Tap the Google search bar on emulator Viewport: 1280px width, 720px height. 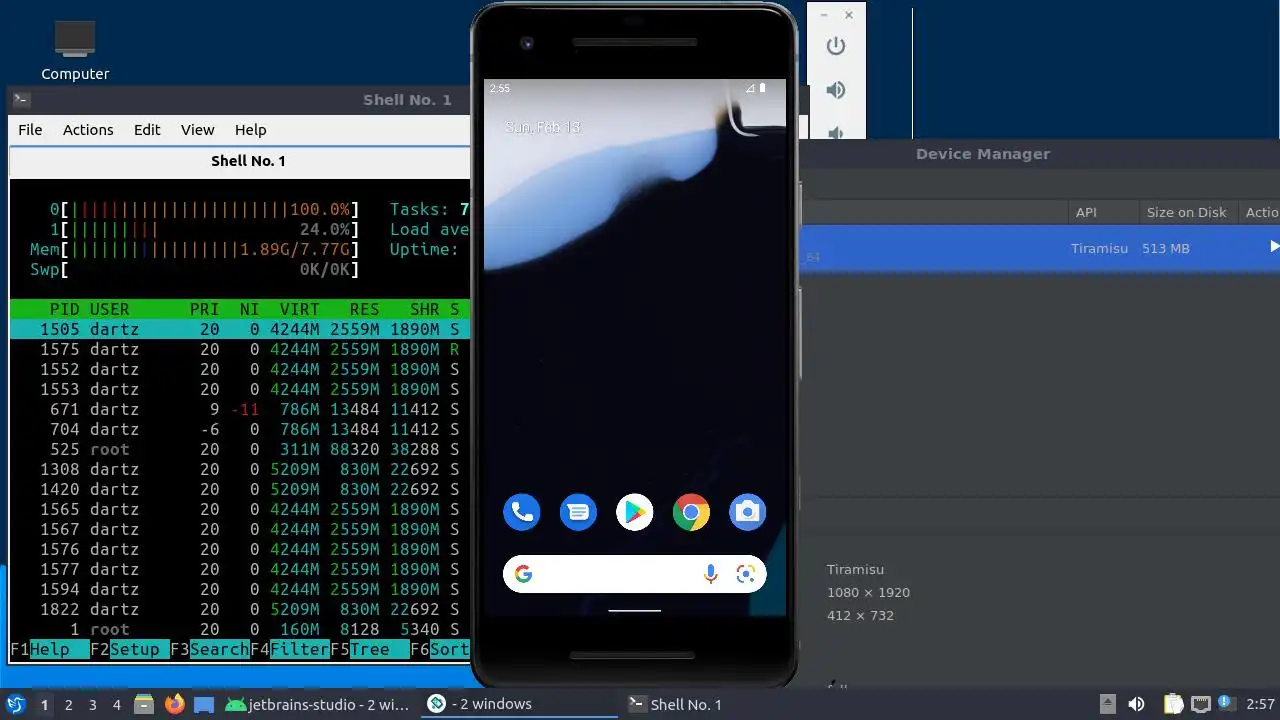(634, 574)
